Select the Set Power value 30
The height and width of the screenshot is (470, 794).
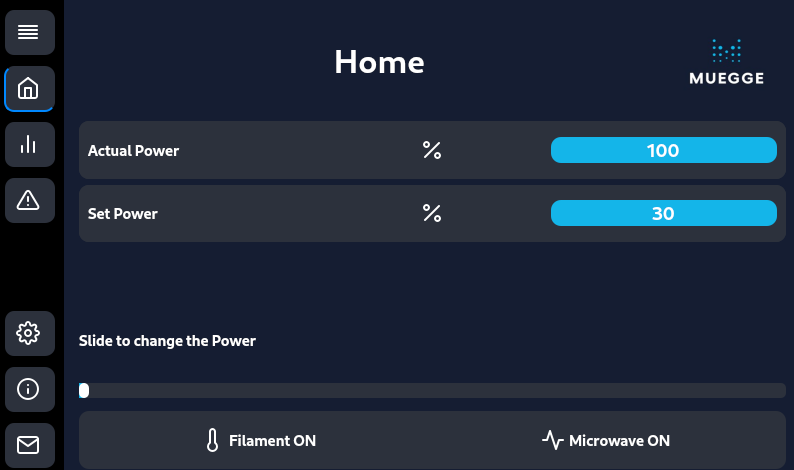coord(663,213)
